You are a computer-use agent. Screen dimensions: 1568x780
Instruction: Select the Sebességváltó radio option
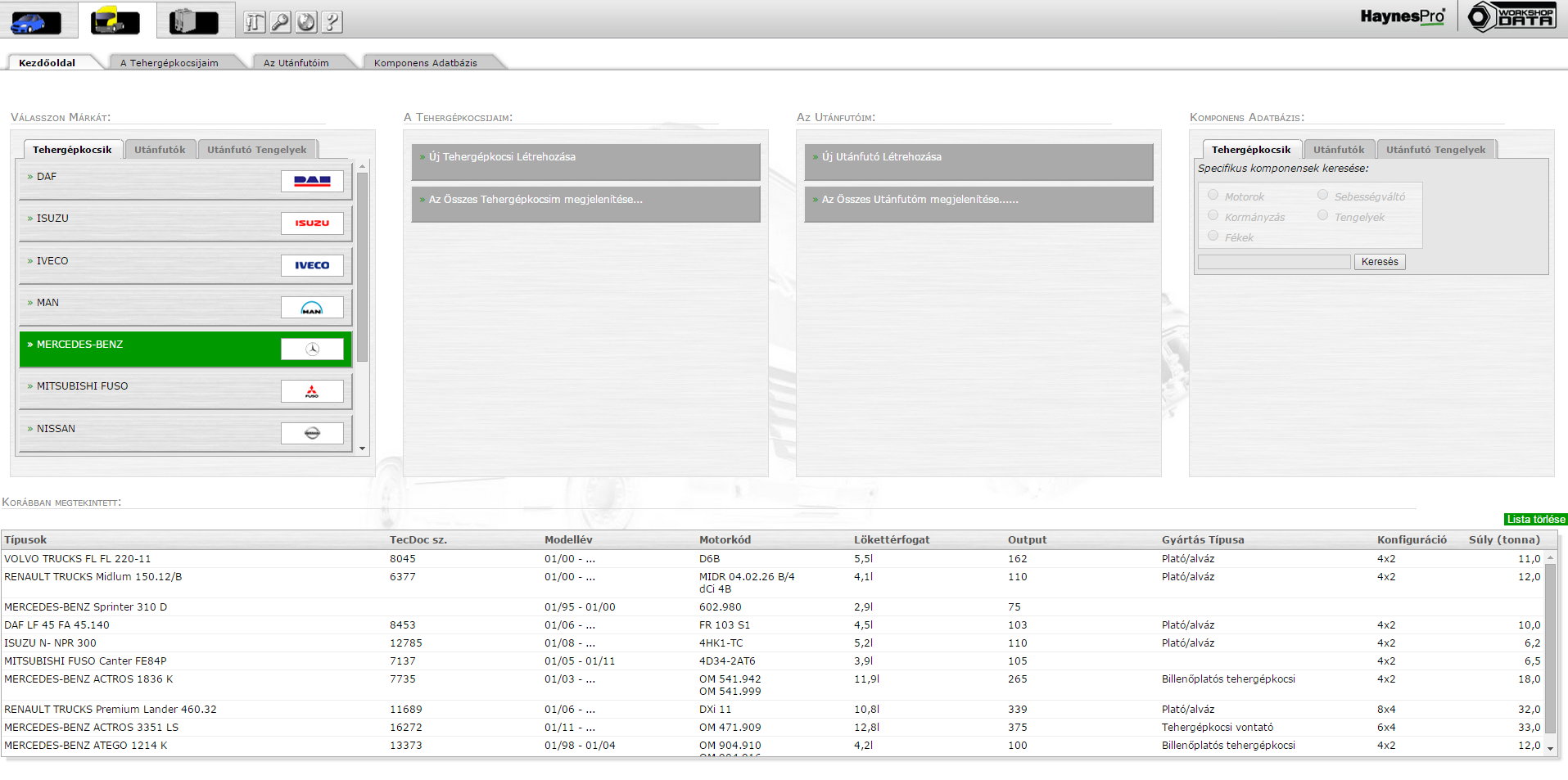click(x=1322, y=196)
